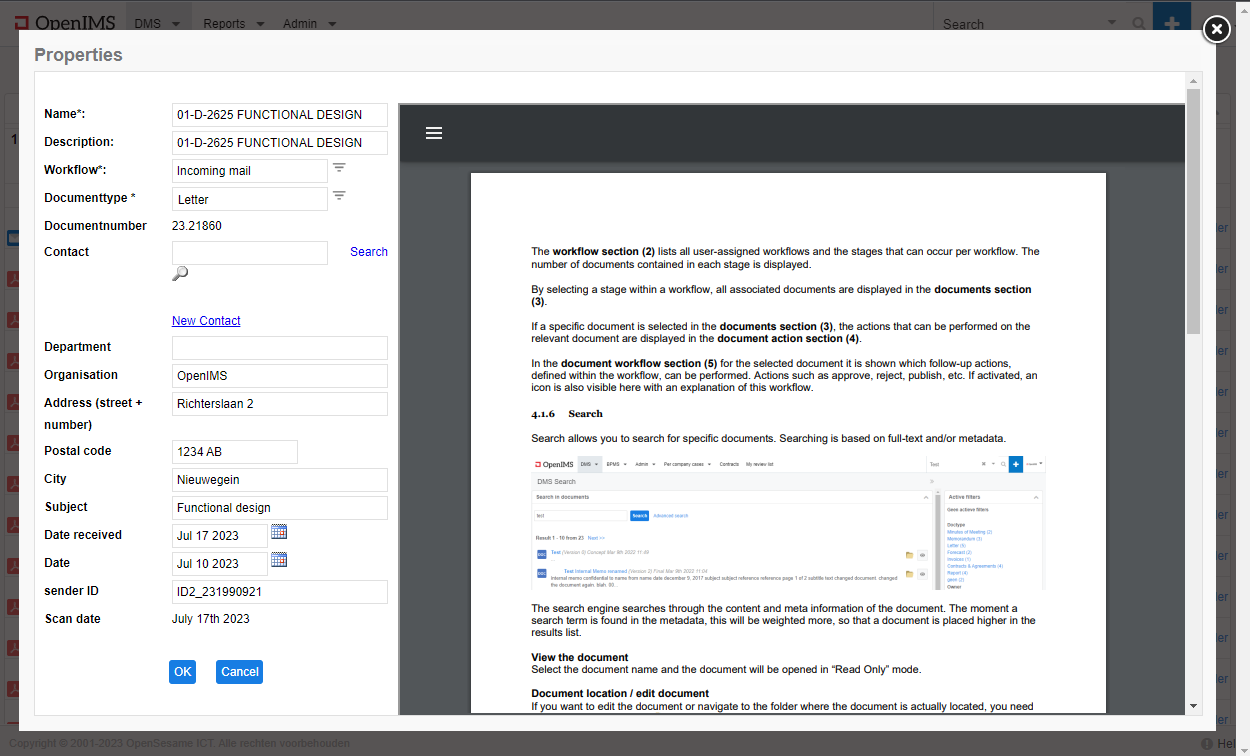This screenshot has width=1250, height=756.
Task: Click into the Name input field
Action: point(280,115)
